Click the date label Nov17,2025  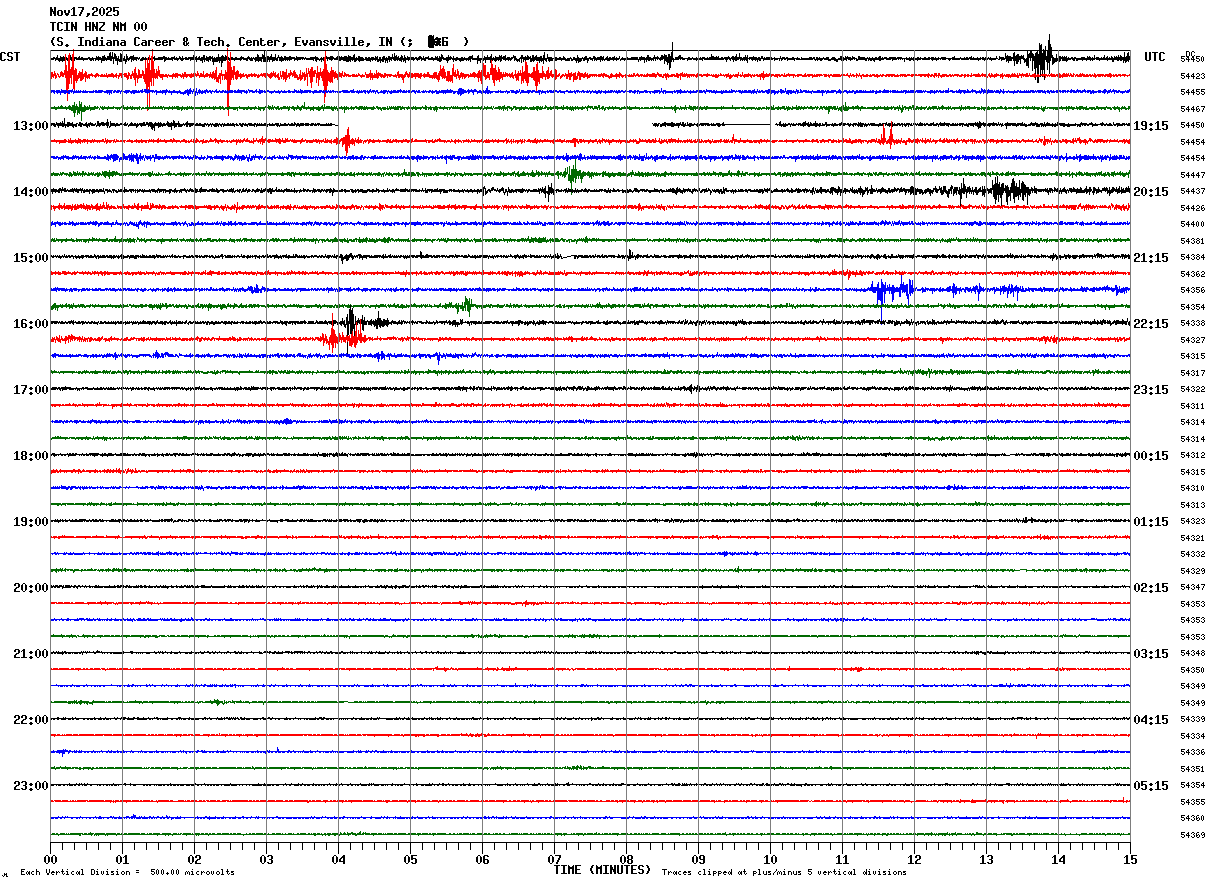coord(84,12)
